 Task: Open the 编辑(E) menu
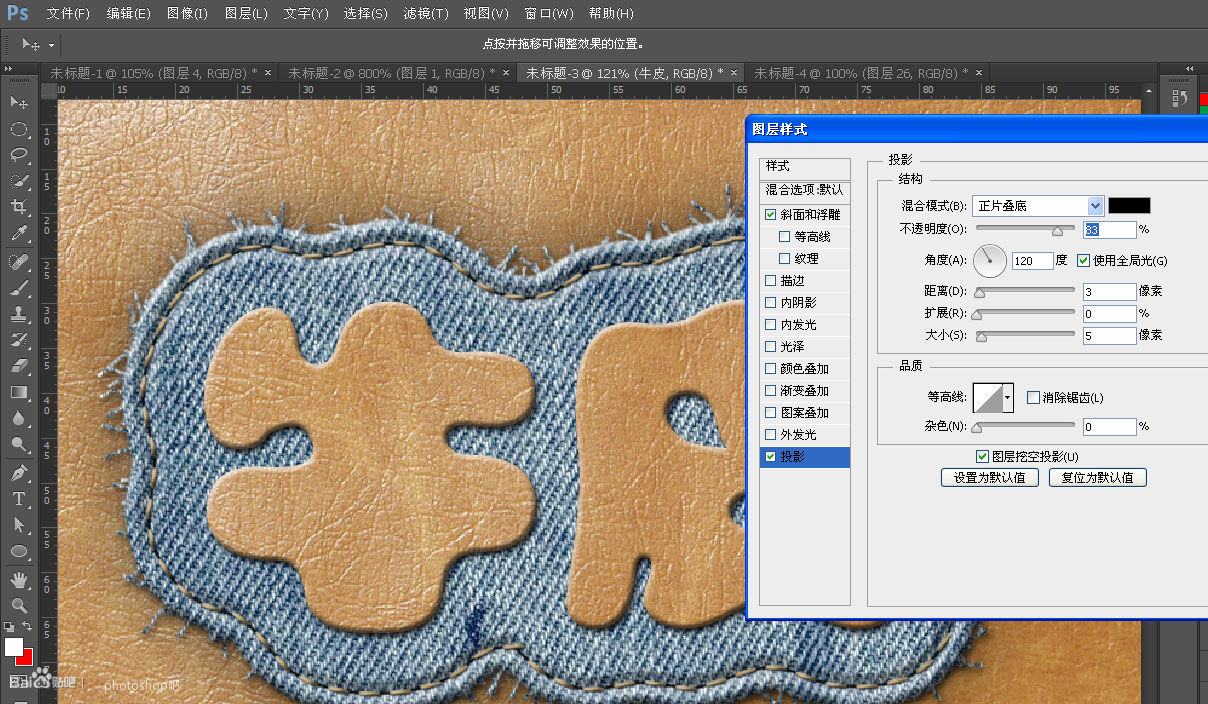click(128, 14)
